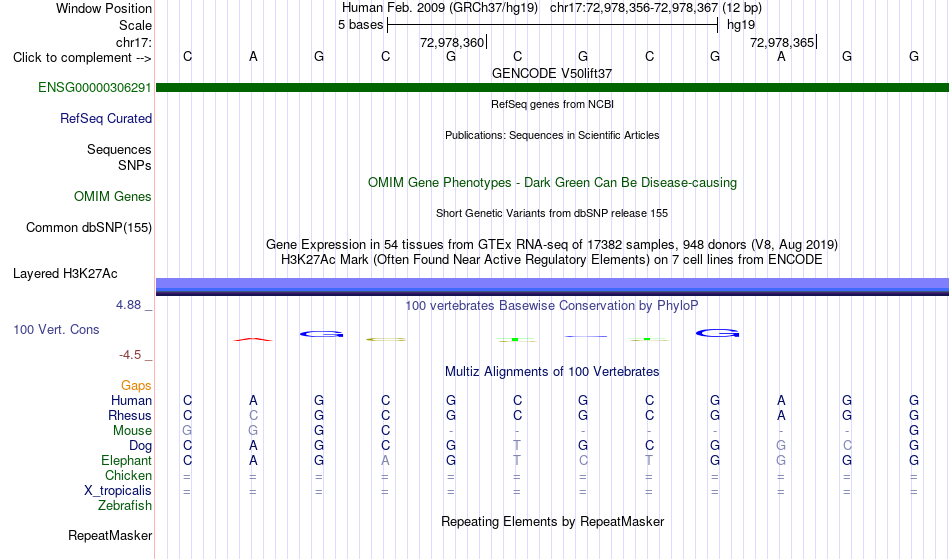Click the ENSG00000306291 gene track label

(x=95, y=88)
